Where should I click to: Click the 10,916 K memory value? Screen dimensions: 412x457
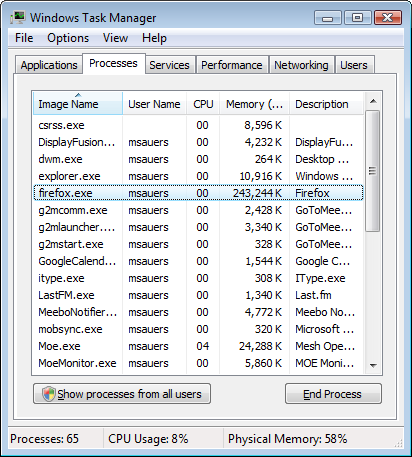[261, 176]
